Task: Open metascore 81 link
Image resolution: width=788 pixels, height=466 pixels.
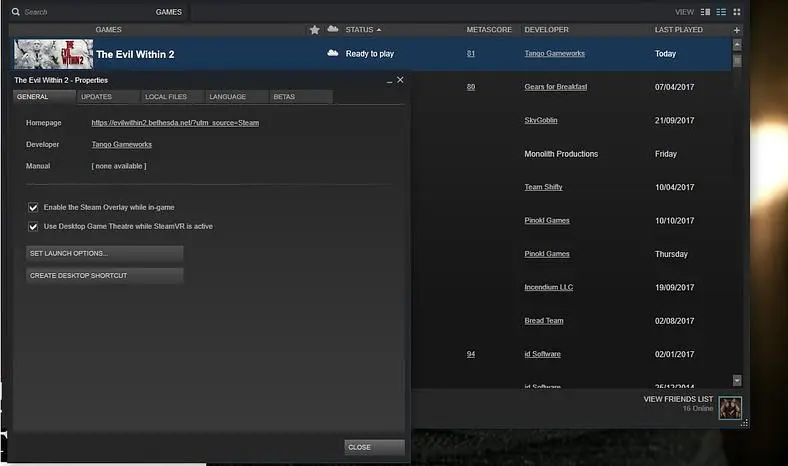Action: tap(470, 53)
